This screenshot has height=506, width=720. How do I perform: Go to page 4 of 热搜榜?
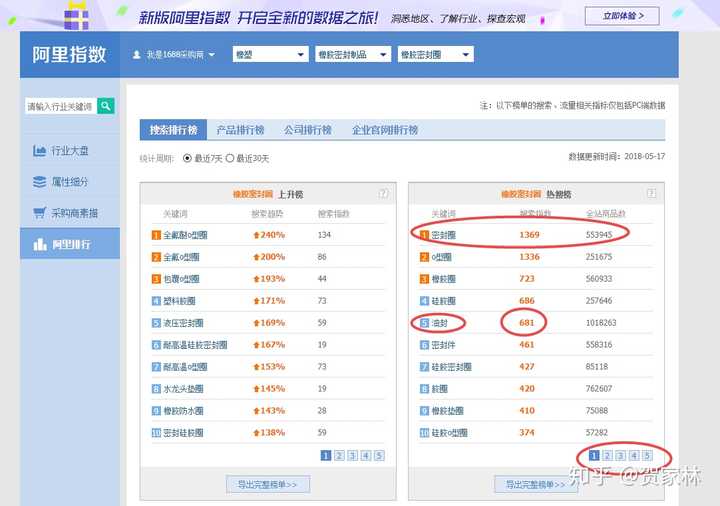tap(634, 455)
